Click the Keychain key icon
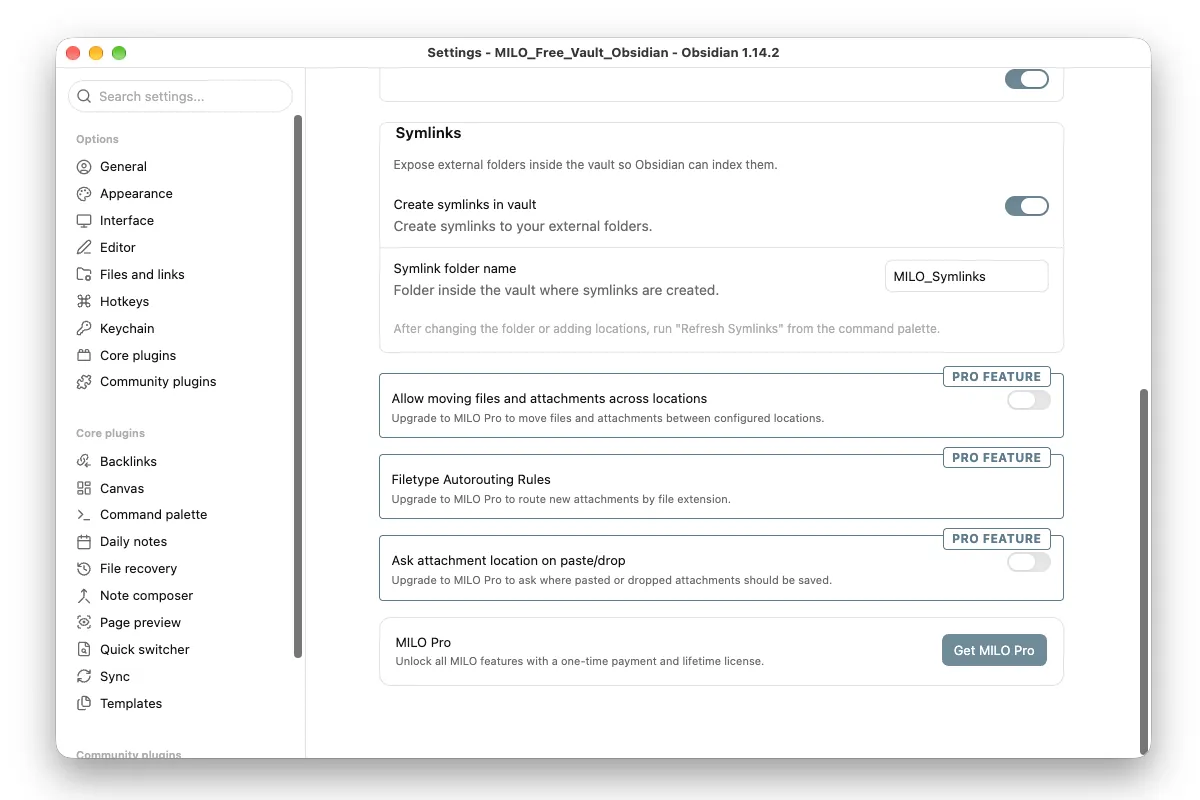This screenshot has height=800, width=1200. 84,329
